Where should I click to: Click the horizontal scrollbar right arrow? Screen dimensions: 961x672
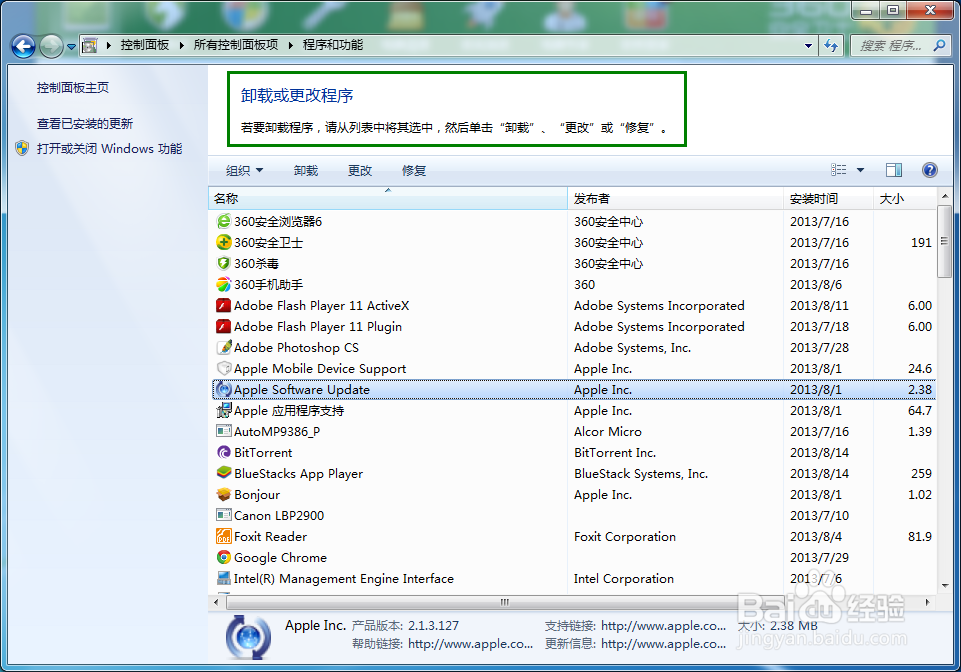[927, 602]
